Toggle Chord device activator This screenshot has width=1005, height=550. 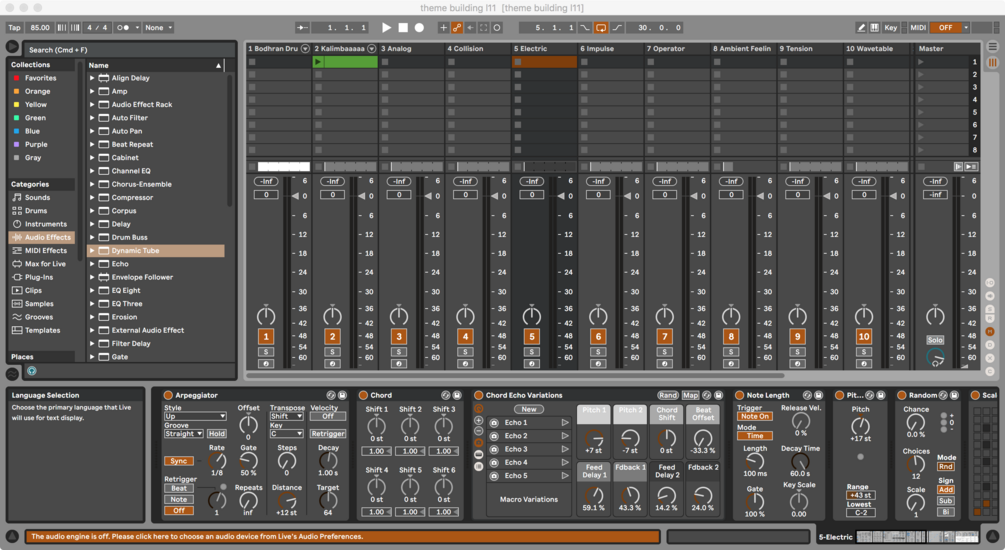click(363, 396)
